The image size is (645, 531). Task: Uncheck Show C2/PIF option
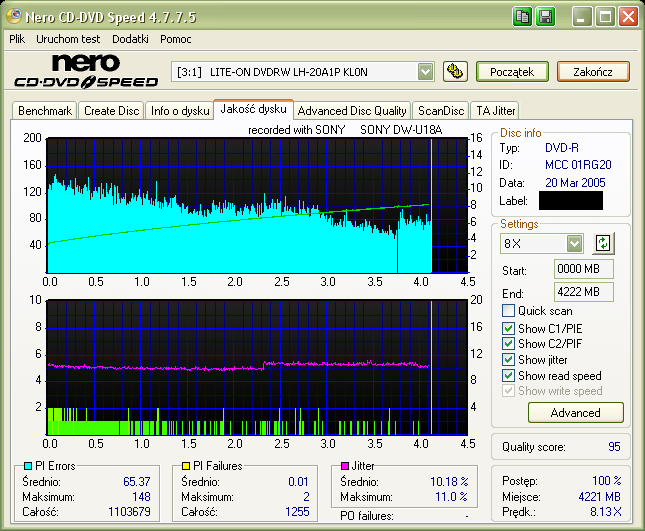point(508,343)
